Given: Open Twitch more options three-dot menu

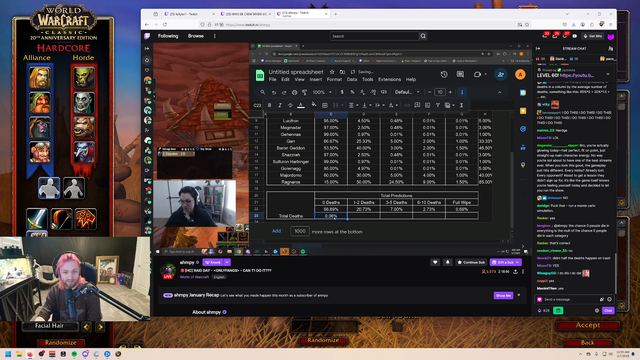Looking at the screenshot, I should [215, 36].
